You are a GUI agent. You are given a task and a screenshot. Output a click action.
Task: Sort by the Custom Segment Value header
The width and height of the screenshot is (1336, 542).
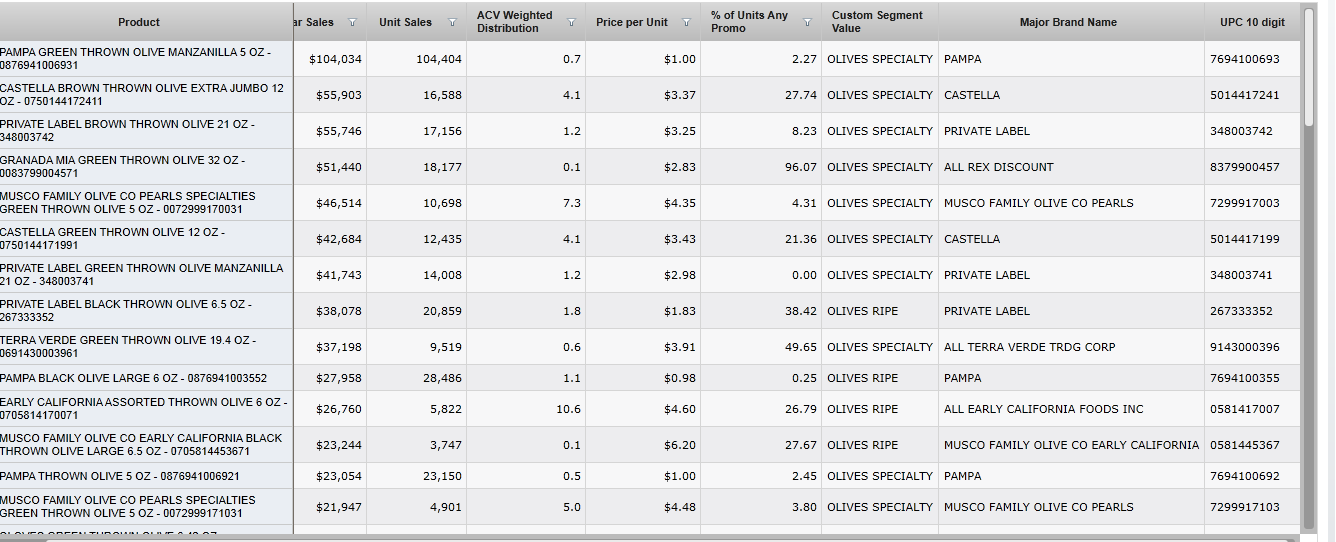[877, 22]
